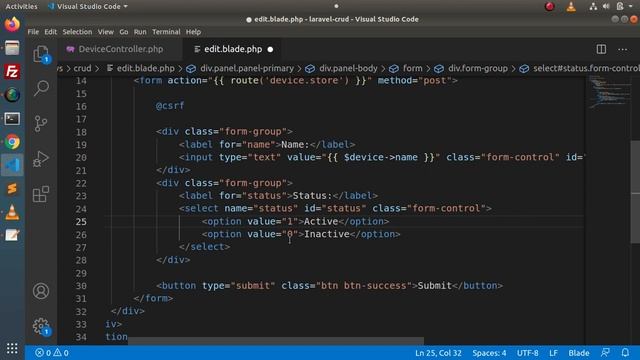Screen dimensions: 640x360
Task: Expand the crud breadcrumb segment
Action: pyautogui.click(x=82, y=69)
